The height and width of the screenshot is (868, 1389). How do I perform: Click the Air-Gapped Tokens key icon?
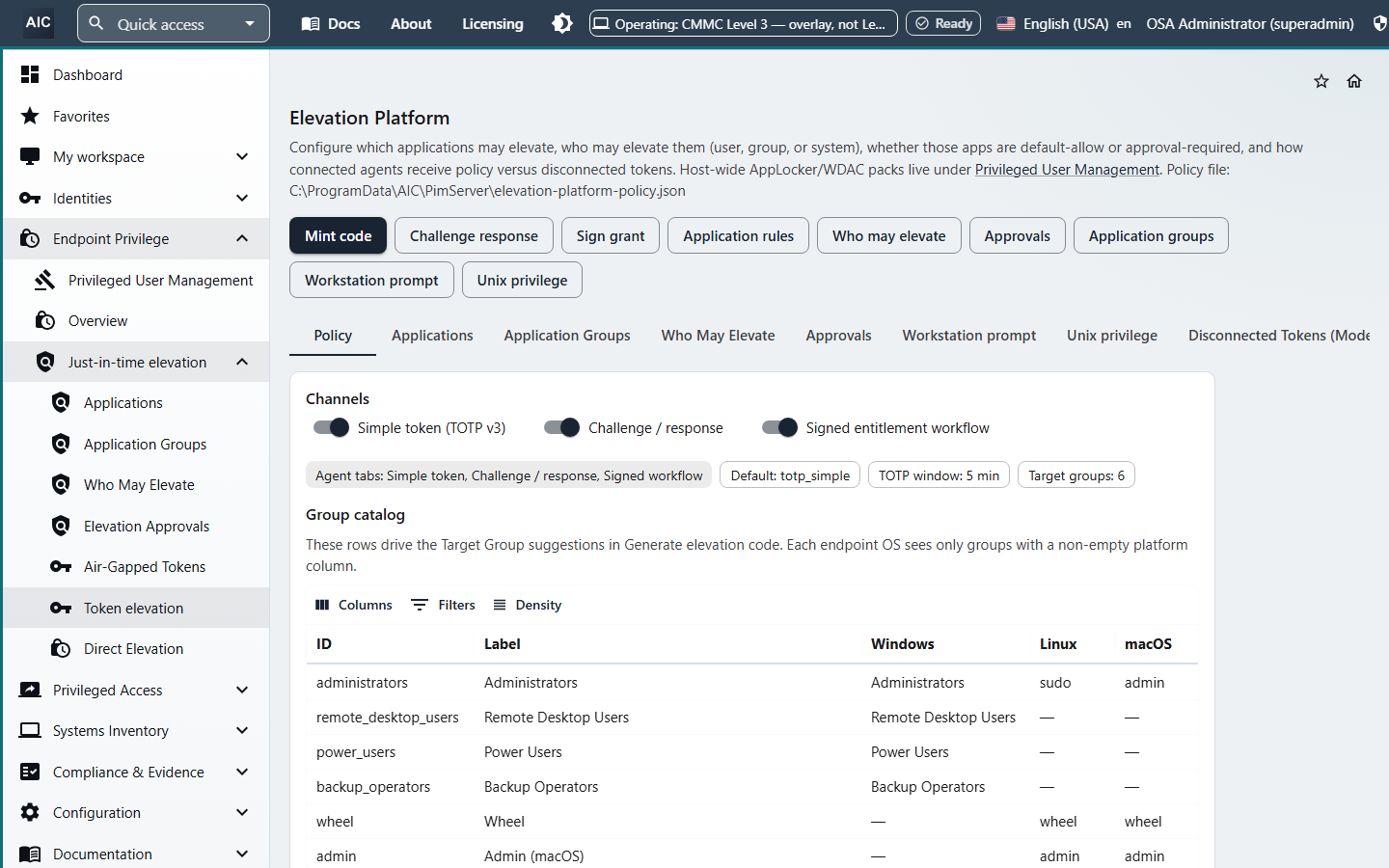[61, 566]
